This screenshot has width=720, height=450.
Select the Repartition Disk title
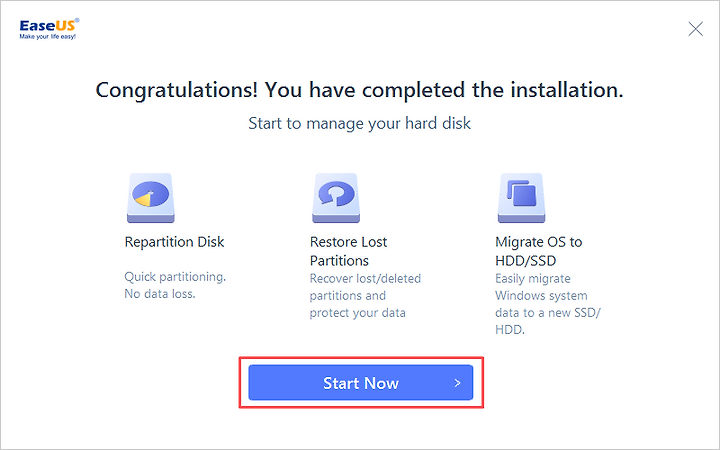pyautogui.click(x=174, y=242)
